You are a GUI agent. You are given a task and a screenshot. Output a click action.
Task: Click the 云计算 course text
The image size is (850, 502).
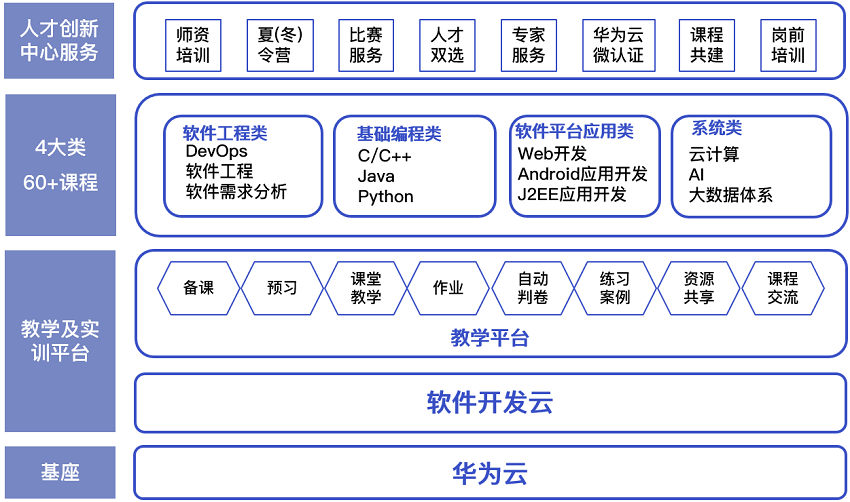pyautogui.click(x=714, y=155)
